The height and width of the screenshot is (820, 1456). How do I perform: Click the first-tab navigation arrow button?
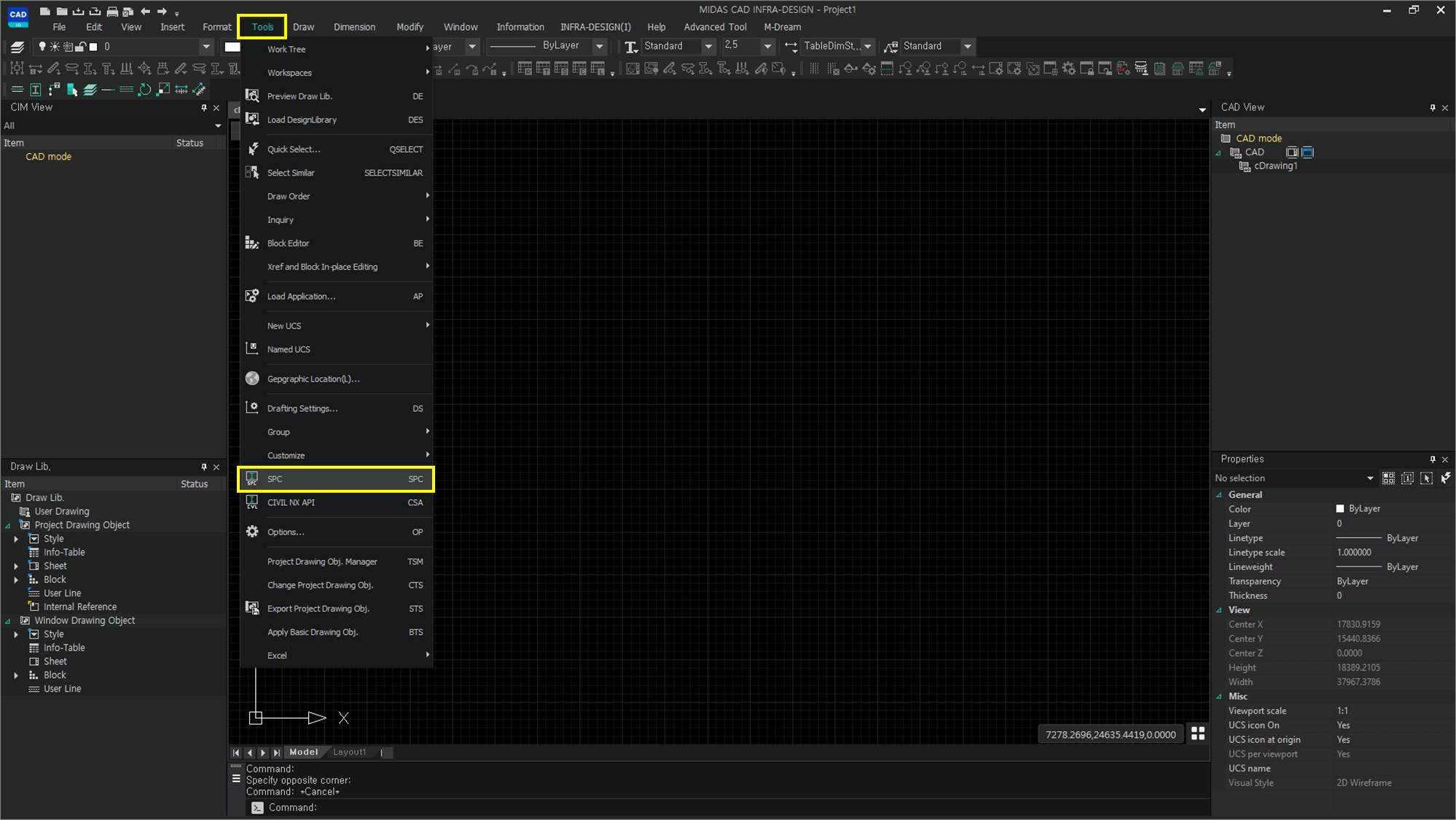point(236,752)
